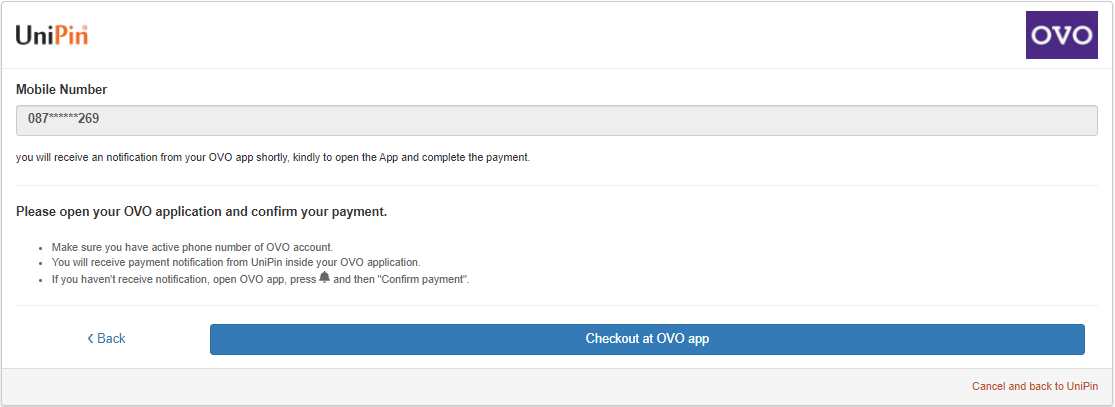Click the bullet dot before 'You will receive'
1115x407 pixels.
coord(41,263)
